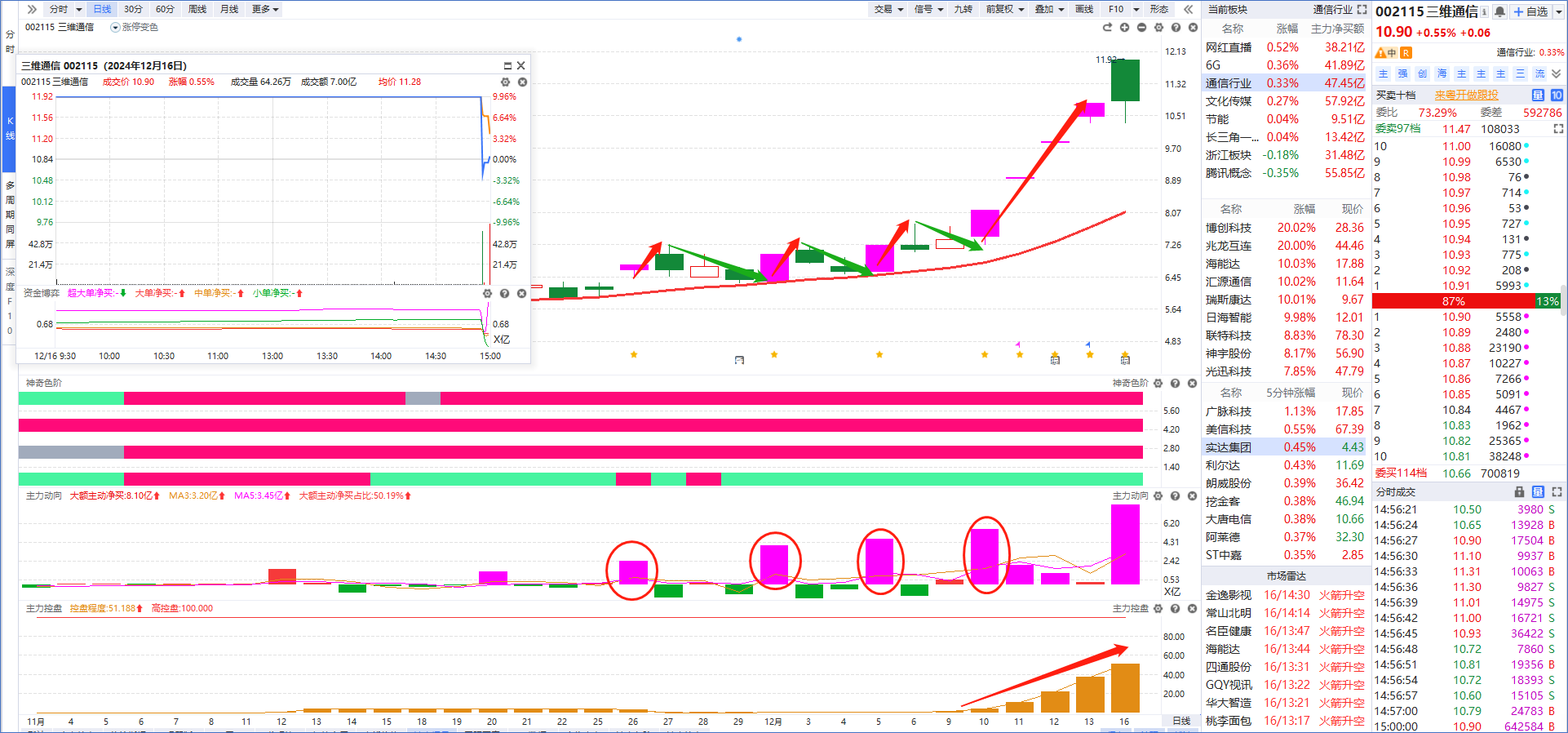Image resolution: width=1568 pixels, height=733 pixels.
Task: Switch to the 周线 period tab
Action: 197,9
